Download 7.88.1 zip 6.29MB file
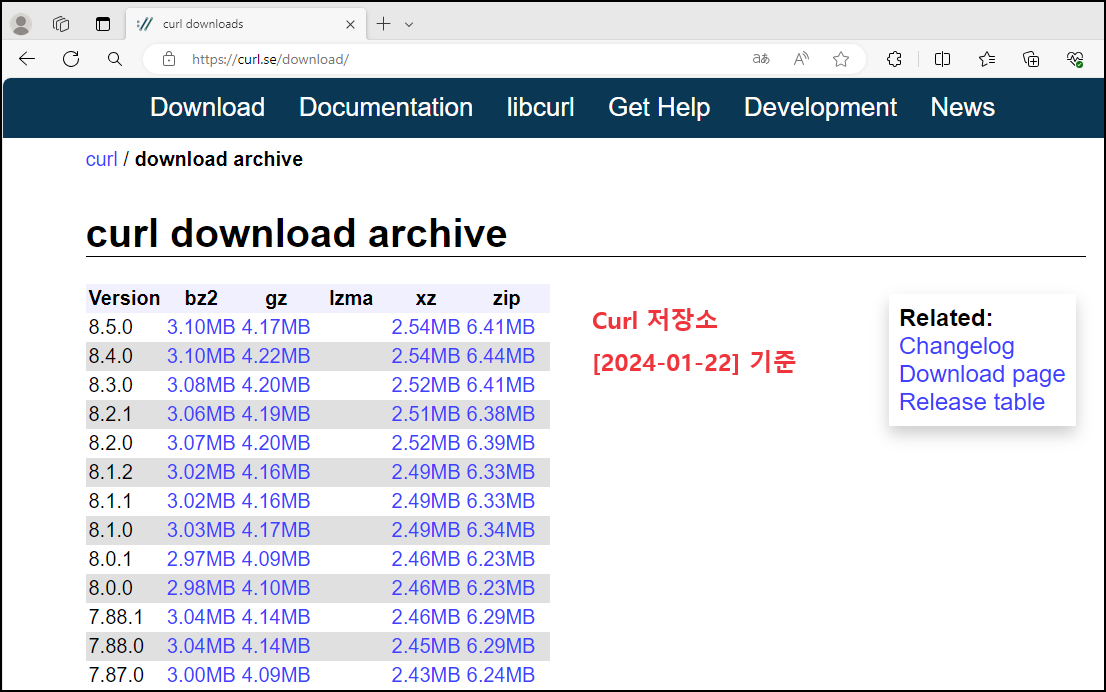 pyautogui.click(x=500, y=617)
